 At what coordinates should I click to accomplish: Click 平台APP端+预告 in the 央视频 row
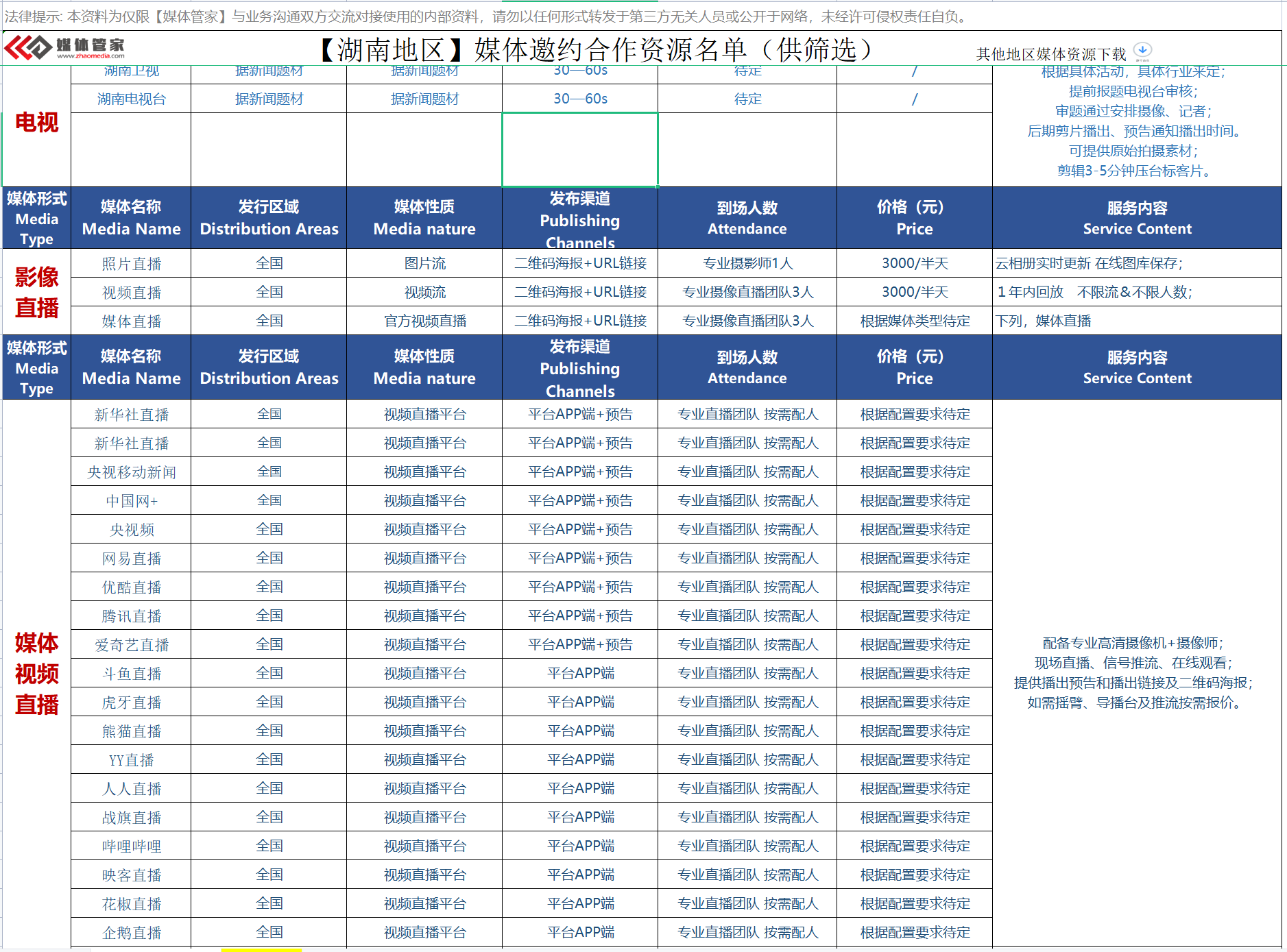580,530
